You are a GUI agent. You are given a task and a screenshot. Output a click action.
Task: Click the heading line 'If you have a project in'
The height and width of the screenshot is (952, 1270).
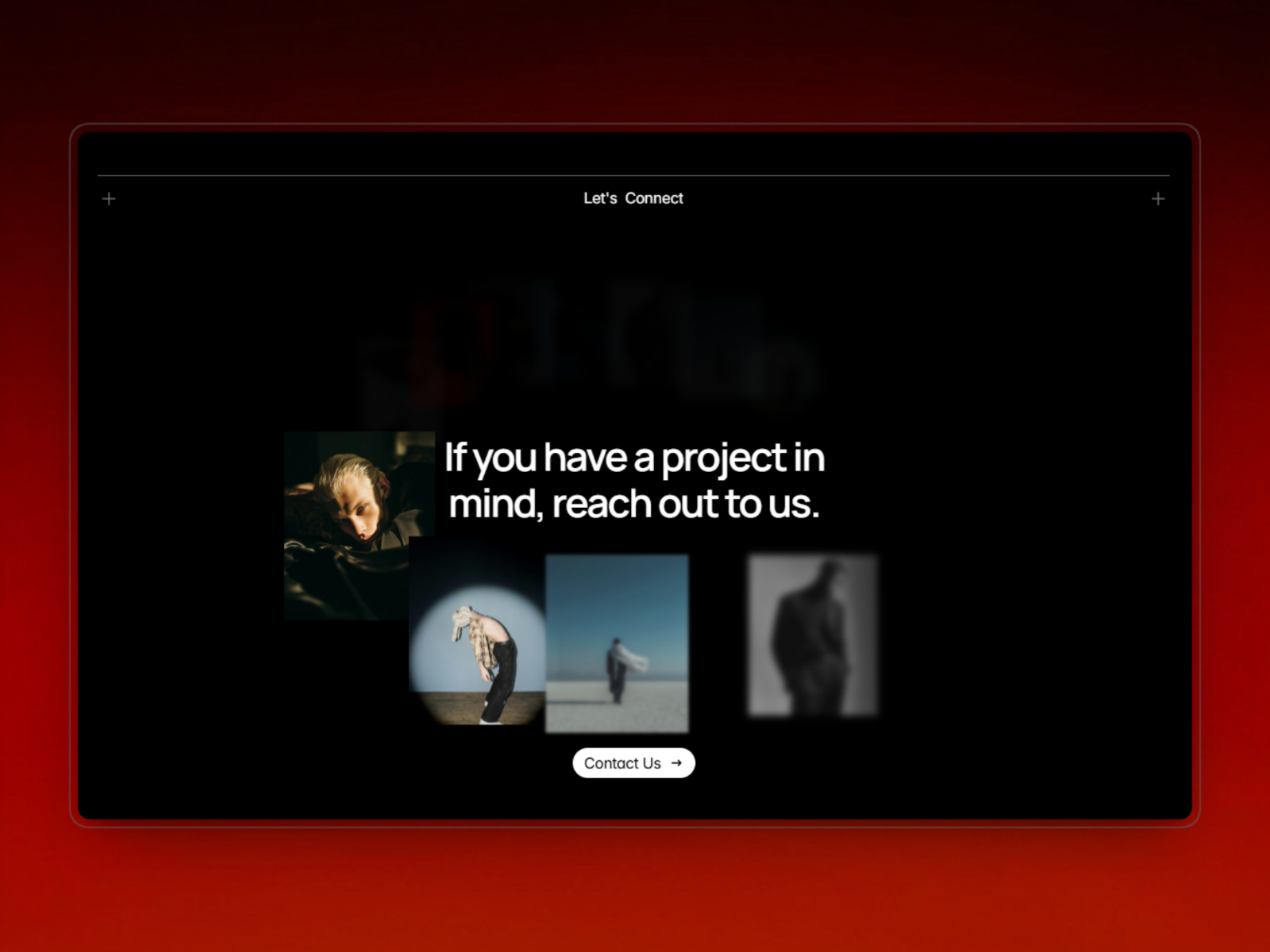pyautogui.click(x=634, y=458)
